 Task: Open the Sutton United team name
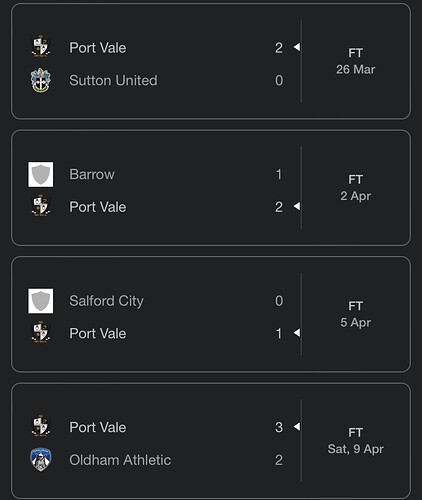pyautogui.click(x=113, y=80)
